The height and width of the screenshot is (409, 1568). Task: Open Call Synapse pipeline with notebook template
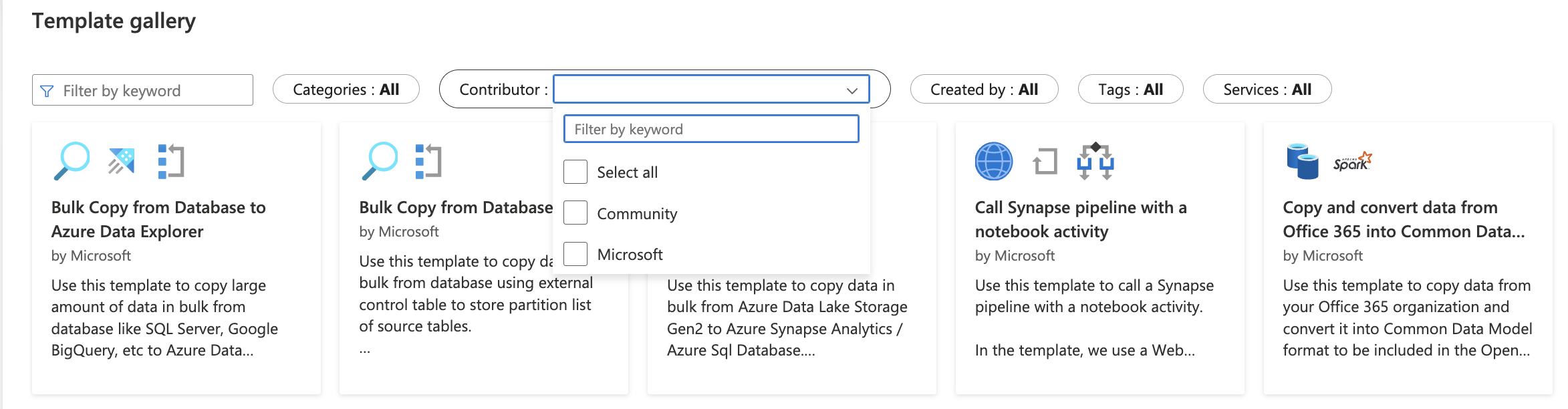(x=1080, y=219)
